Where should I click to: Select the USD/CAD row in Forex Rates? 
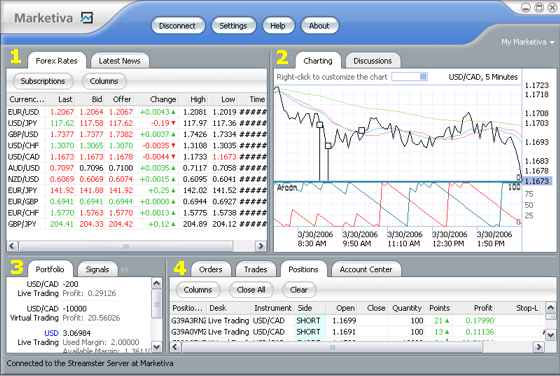pos(137,157)
